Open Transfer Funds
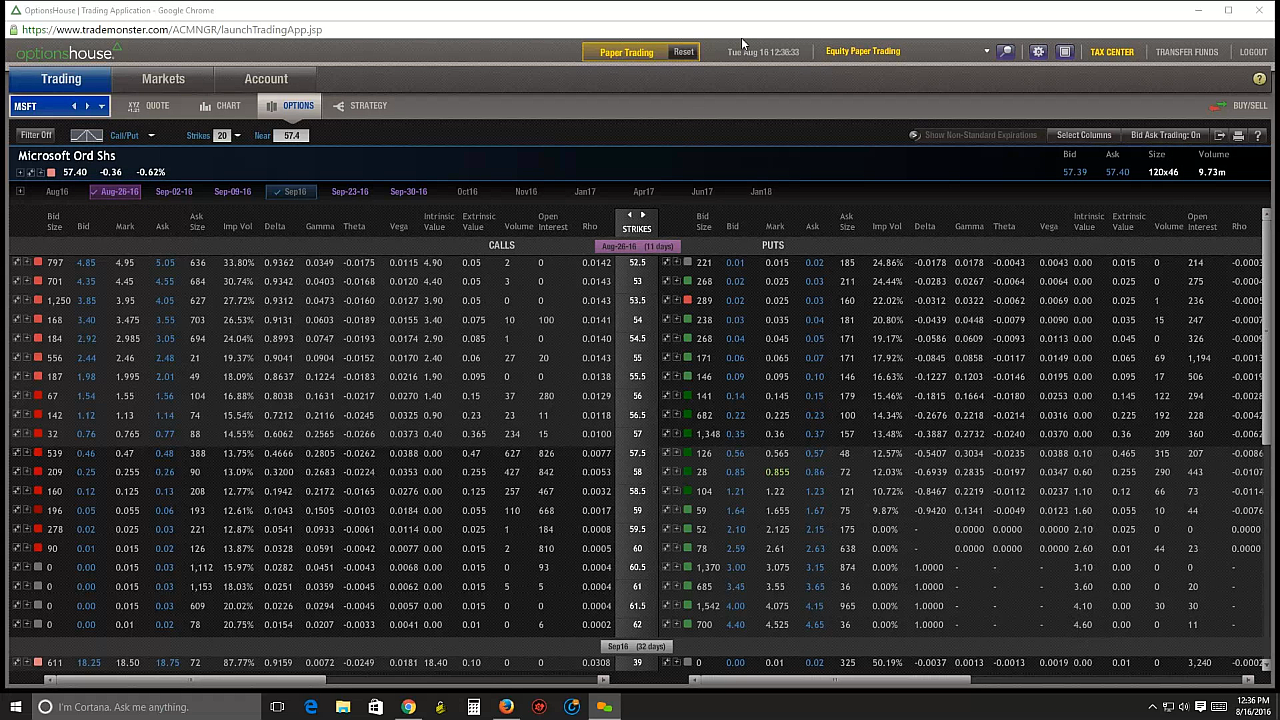The height and width of the screenshot is (720, 1280). [x=1187, y=52]
